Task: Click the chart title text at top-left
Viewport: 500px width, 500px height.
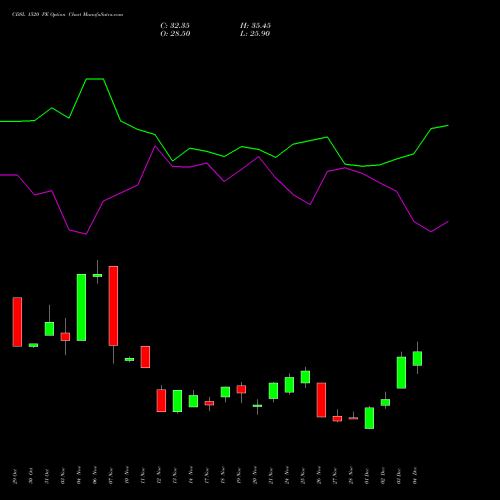Action: pos(67,15)
